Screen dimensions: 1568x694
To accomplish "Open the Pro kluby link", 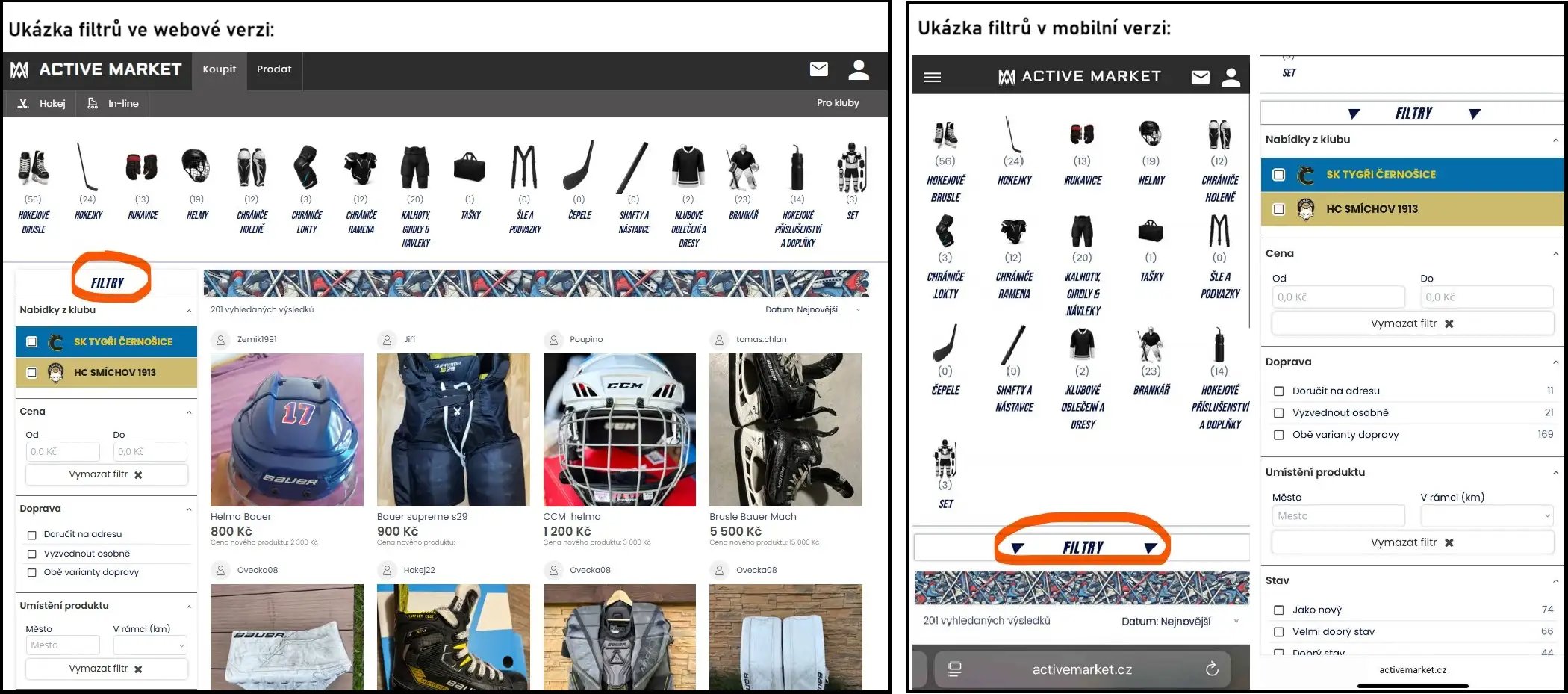I will tap(838, 103).
